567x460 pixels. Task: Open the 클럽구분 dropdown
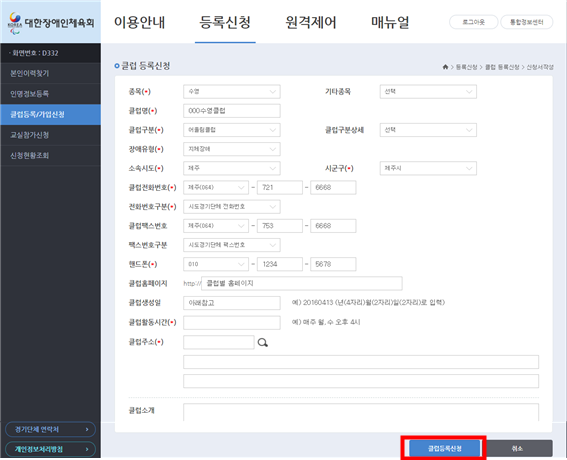coord(232,130)
